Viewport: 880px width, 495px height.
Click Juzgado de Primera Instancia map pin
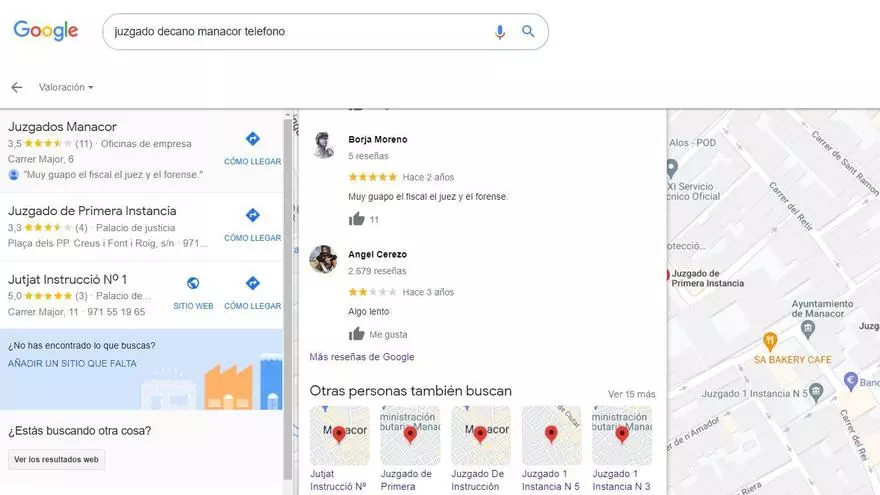[x=665, y=275]
